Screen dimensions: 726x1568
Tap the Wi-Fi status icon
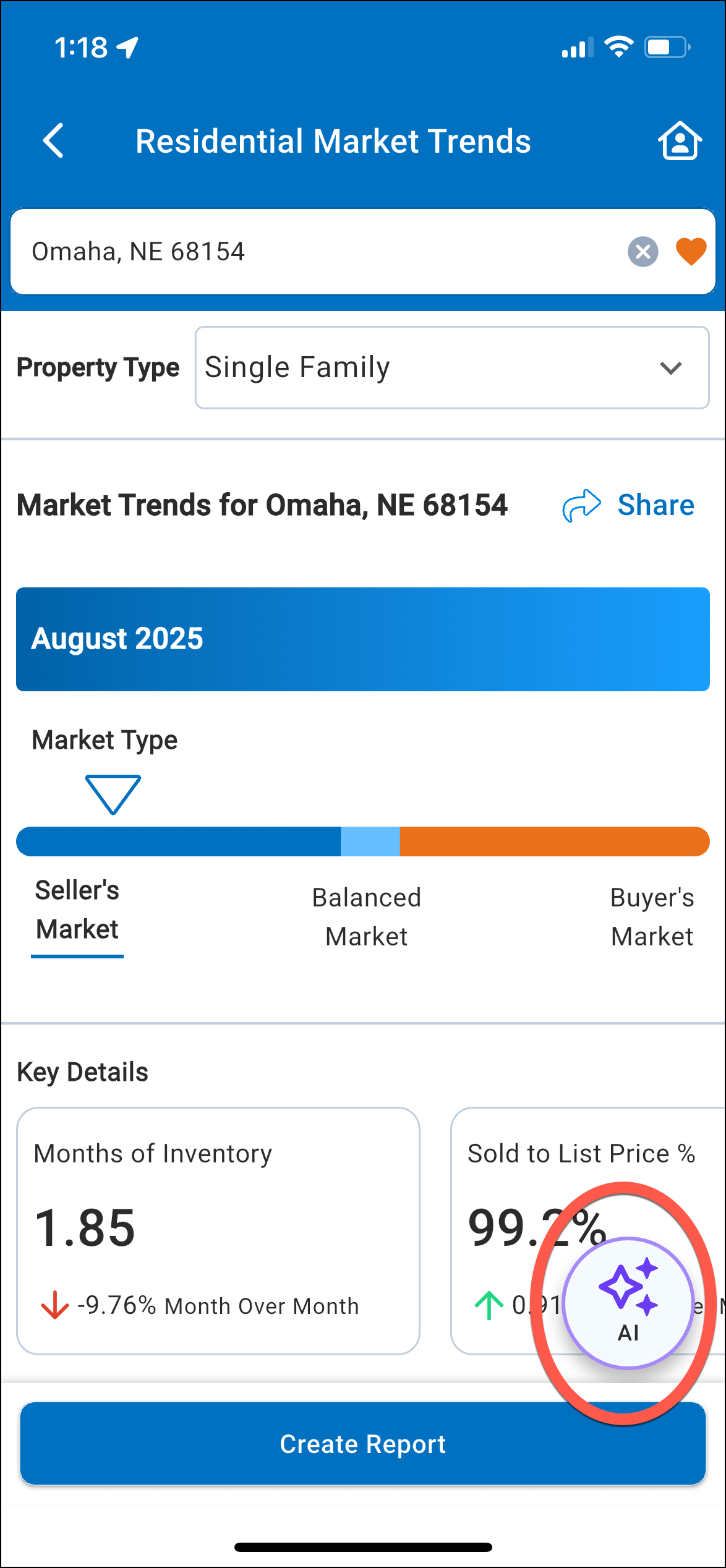click(x=618, y=47)
